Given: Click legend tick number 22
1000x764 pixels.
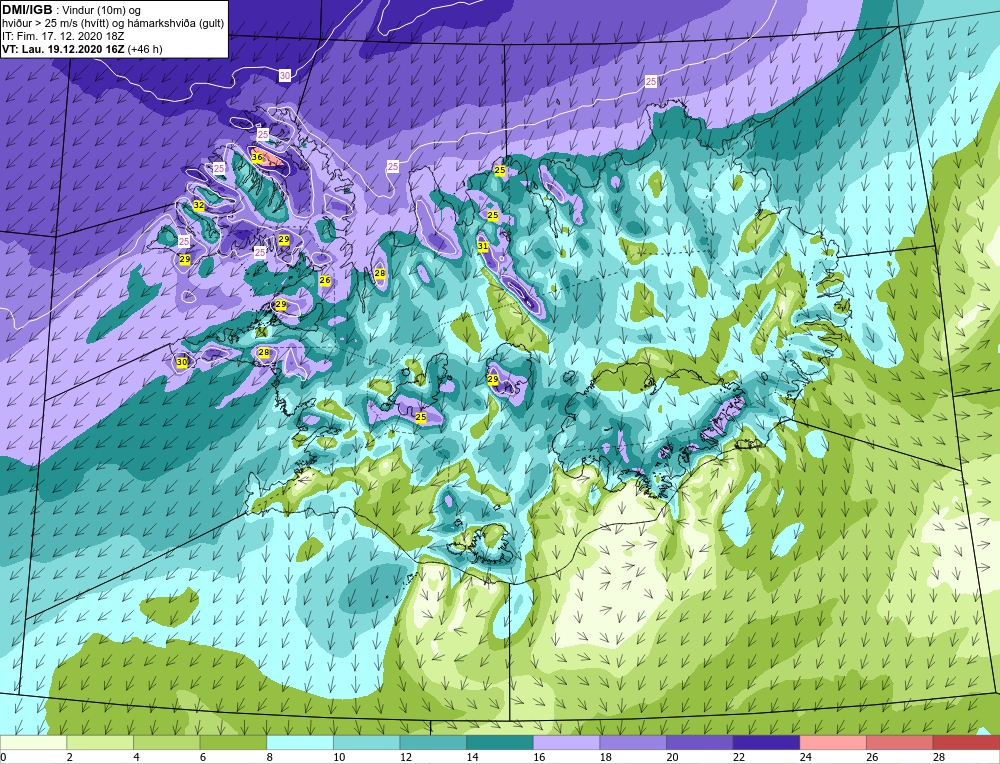Looking at the screenshot, I should pos(739,757).
